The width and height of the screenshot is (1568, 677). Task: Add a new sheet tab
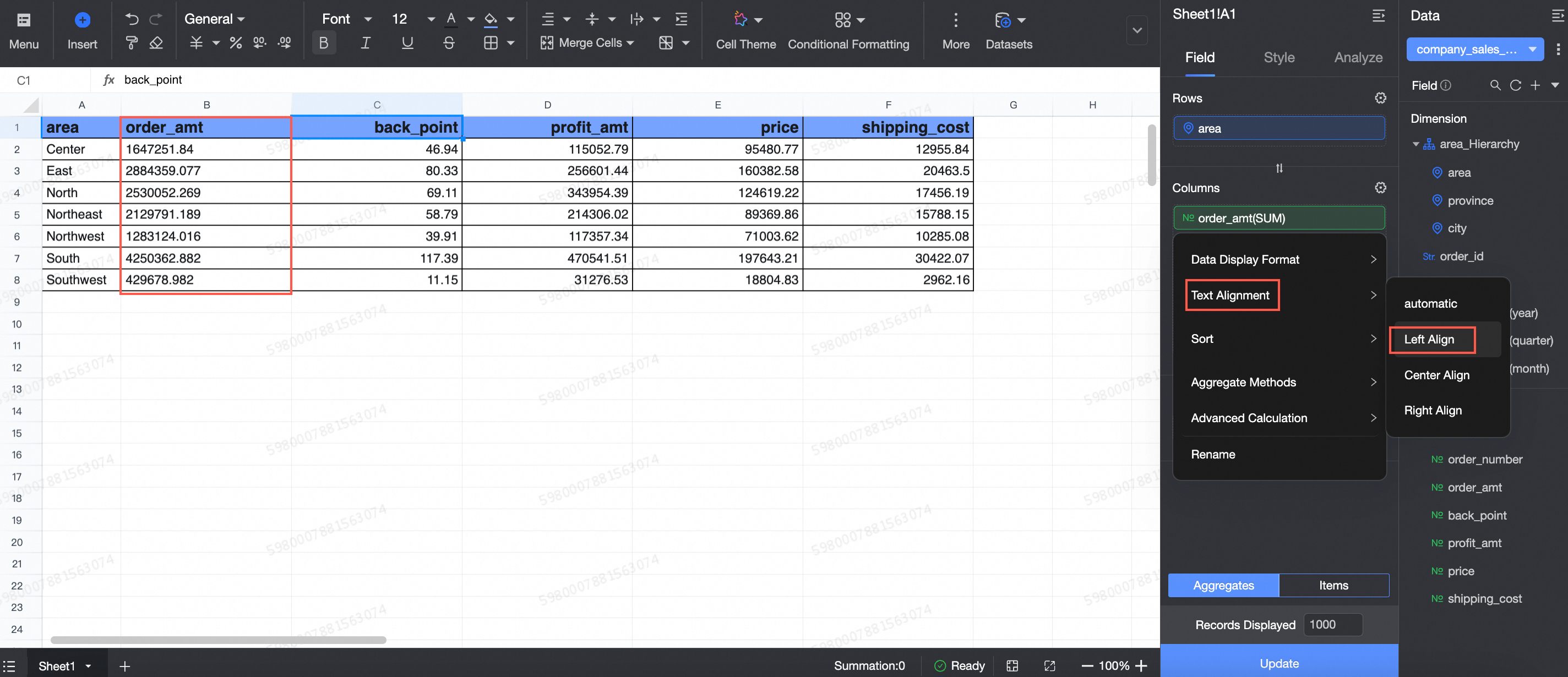tap(125, 666)
